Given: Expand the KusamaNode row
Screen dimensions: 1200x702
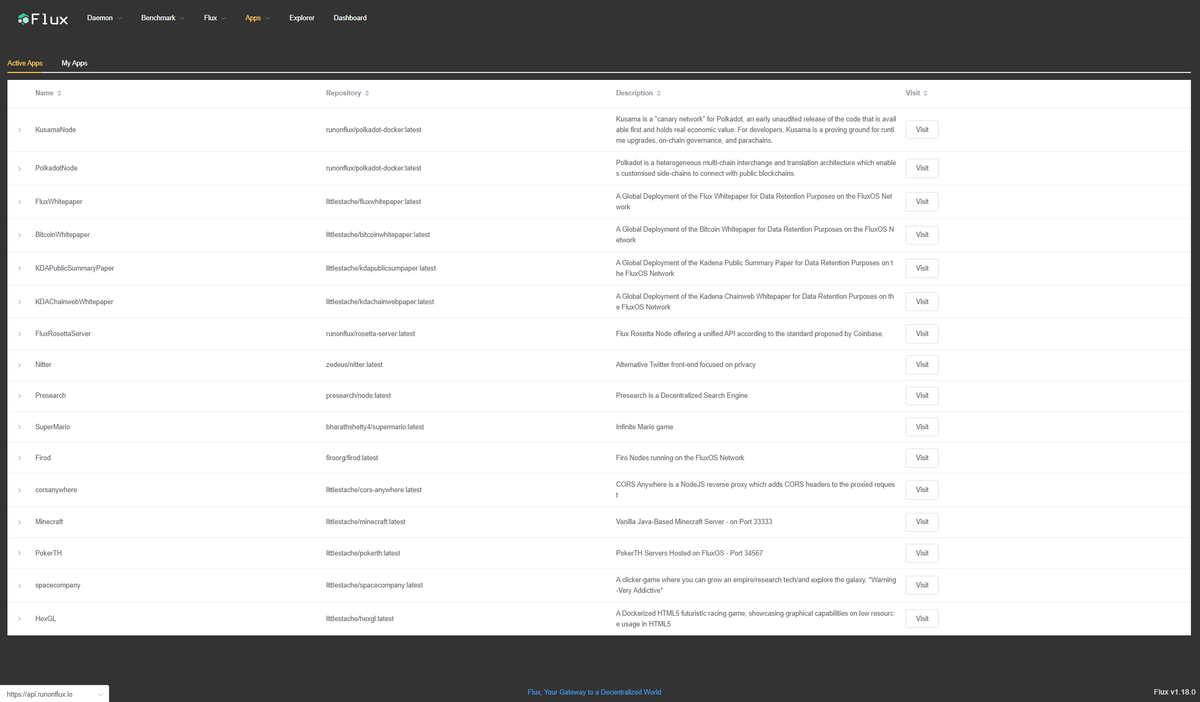Looking at the screenshot, I should tap(19, 130).
